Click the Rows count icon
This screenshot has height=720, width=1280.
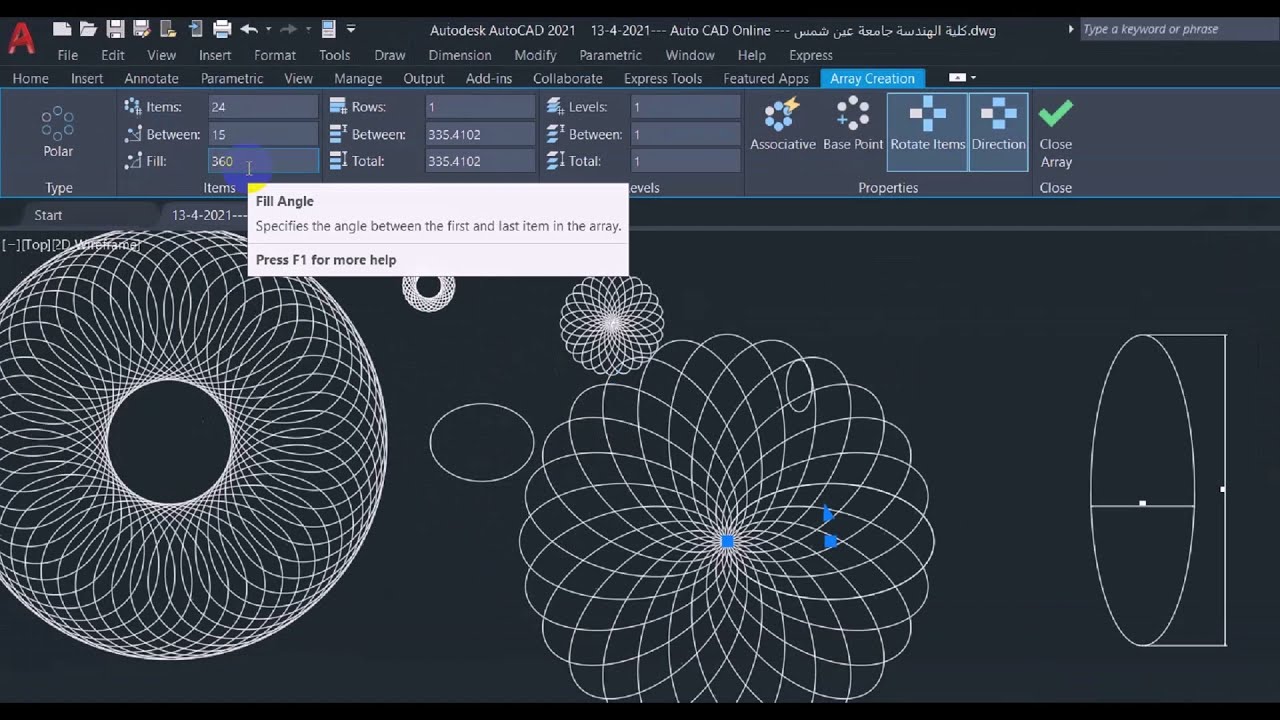(337, 106)
